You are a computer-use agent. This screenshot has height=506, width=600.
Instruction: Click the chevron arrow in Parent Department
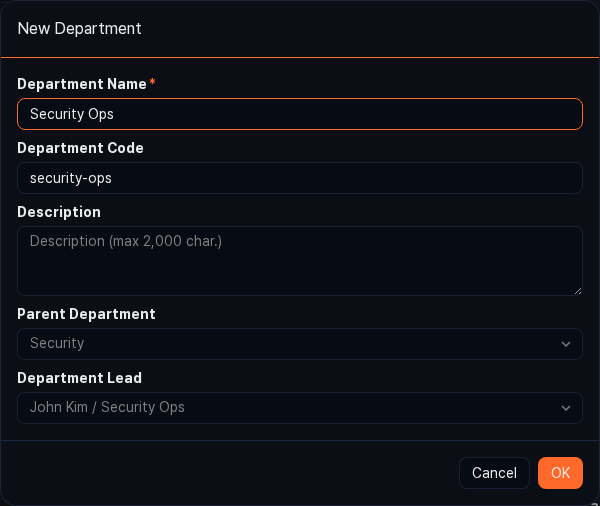tap(566, 344)
